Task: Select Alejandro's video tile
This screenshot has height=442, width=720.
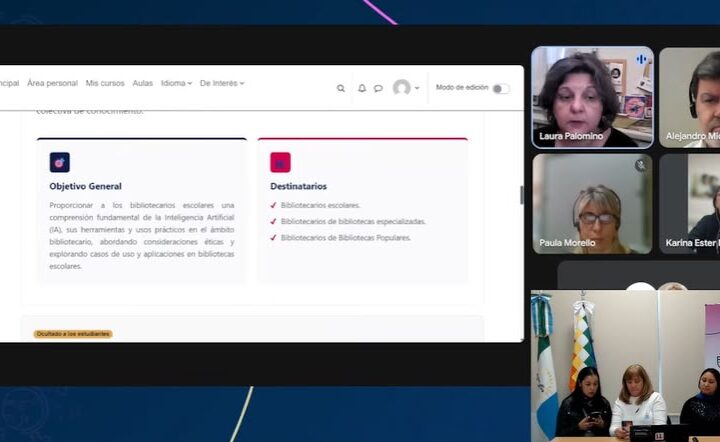Action: coord(690,97)
